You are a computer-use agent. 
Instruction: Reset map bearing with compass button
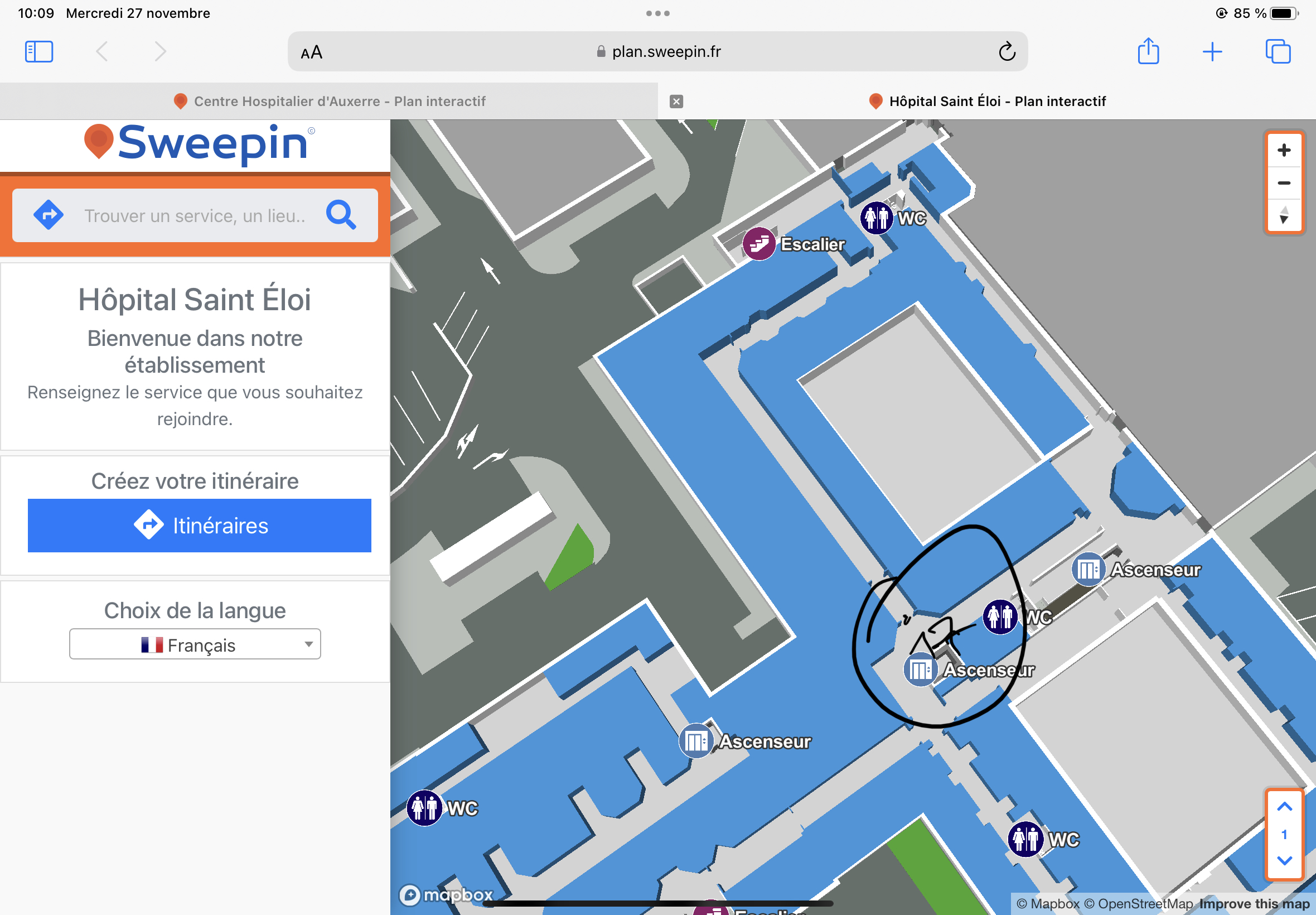click(x=1284, y=215)
